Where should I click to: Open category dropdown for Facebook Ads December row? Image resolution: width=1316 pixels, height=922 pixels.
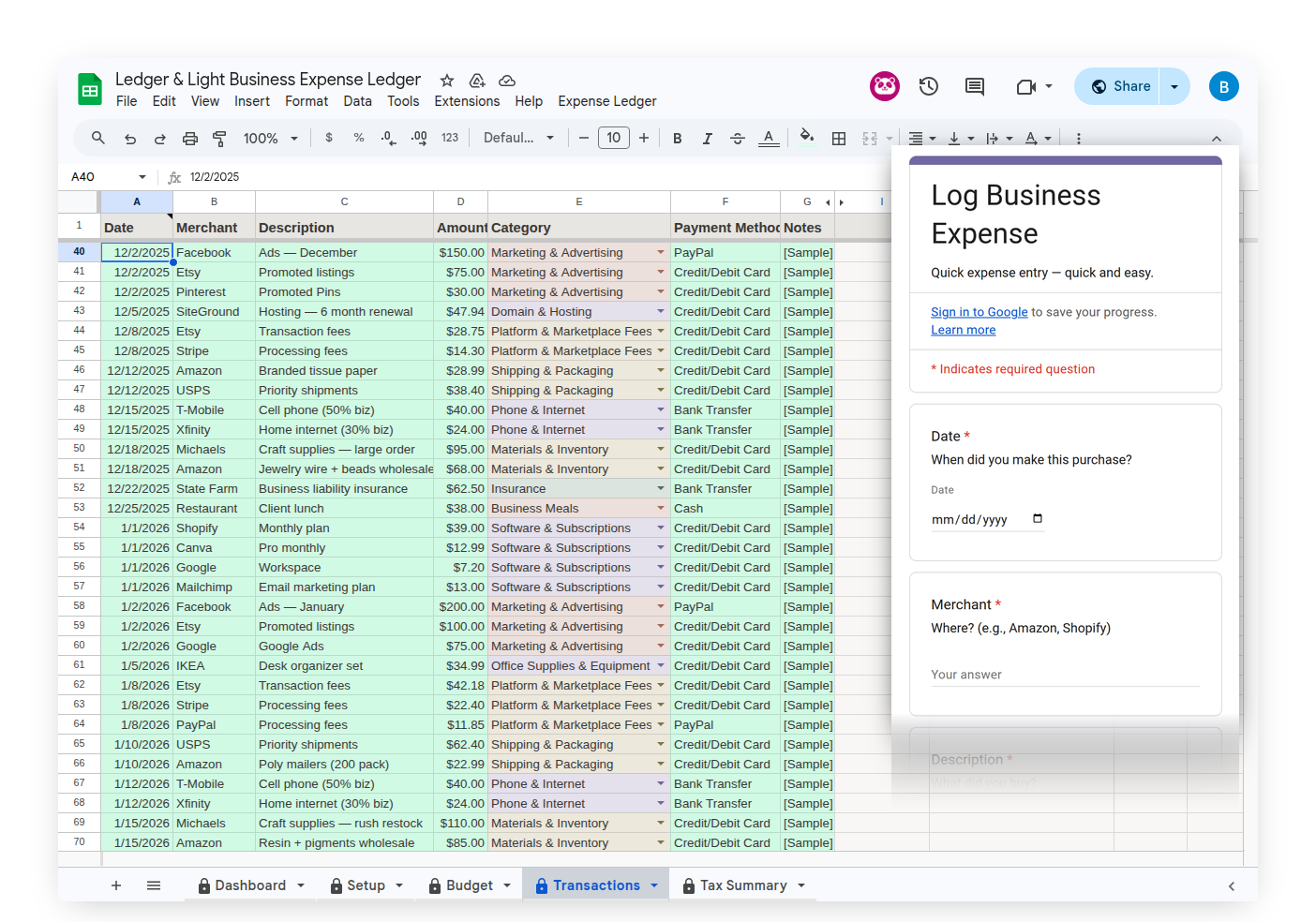tap(661, 252)
